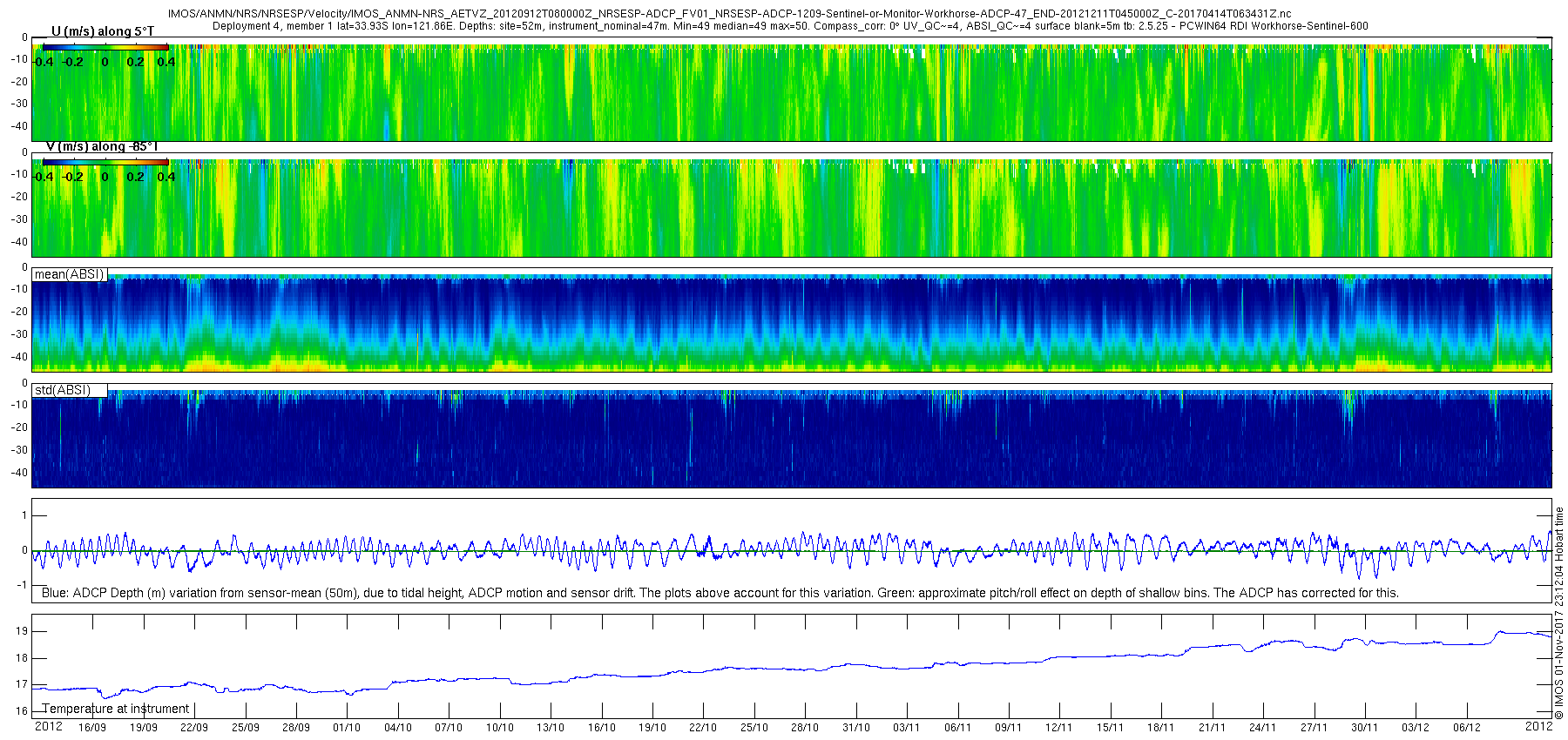Click the 24/11 date tick label

pyautogui.click(x=1263, y=728)
